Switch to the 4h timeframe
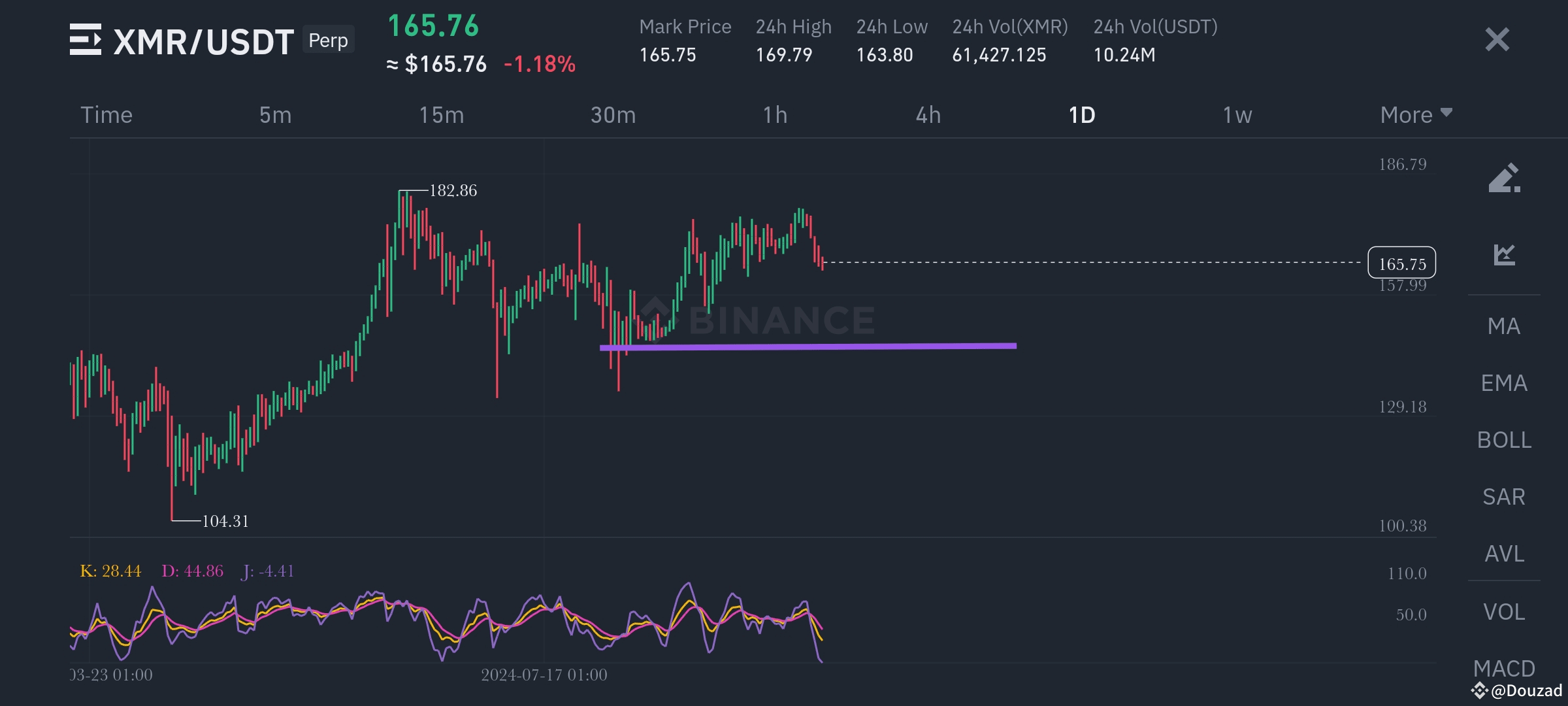 [928, 115]
